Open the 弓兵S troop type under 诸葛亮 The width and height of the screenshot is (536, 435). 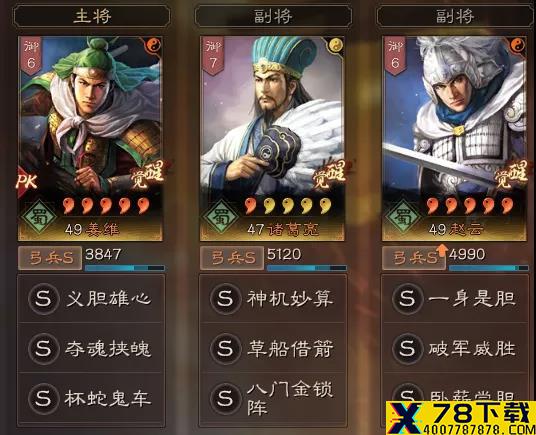232,258
